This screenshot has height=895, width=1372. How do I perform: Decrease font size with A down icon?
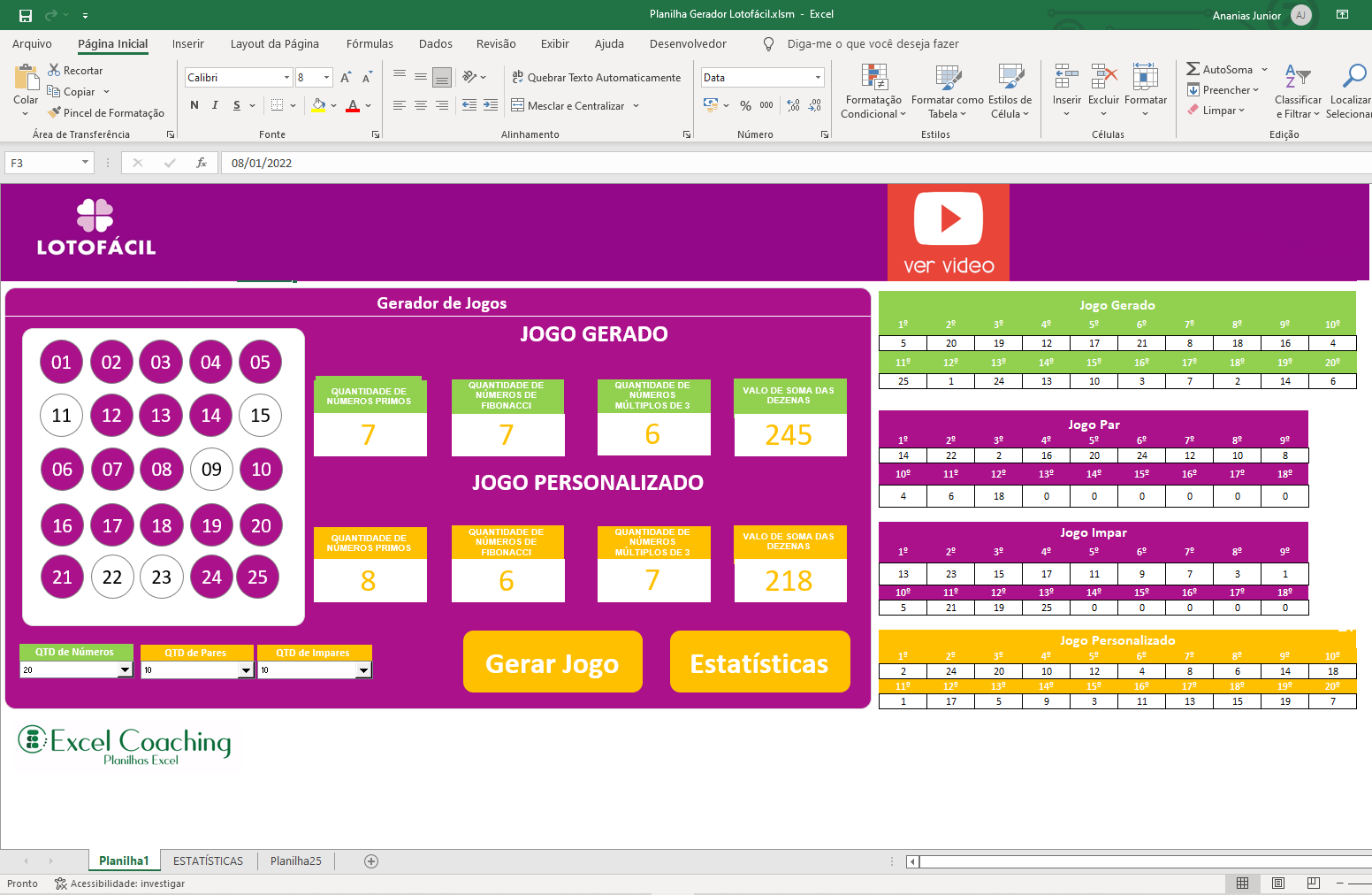point(367,78)
